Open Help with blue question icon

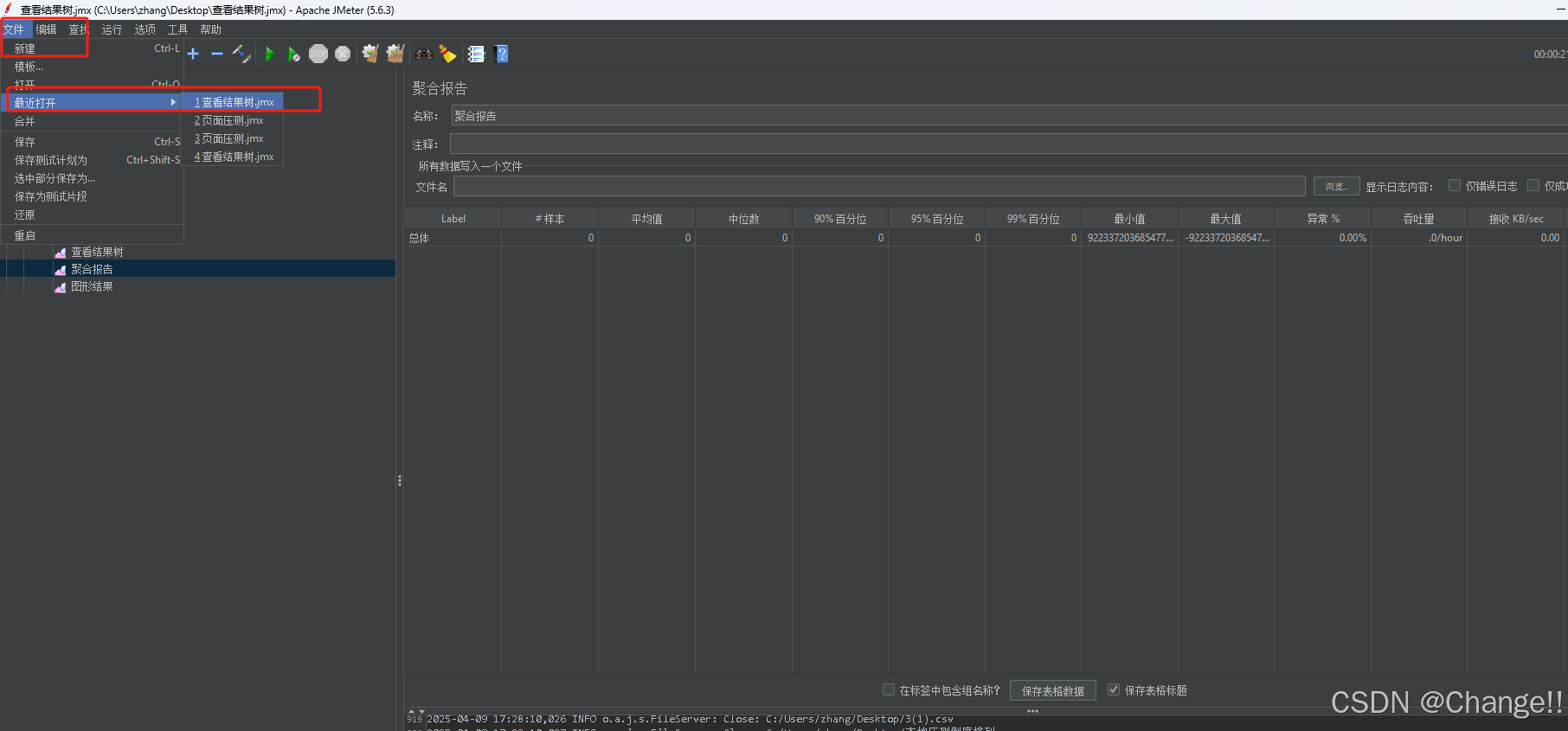coord(501,54)
